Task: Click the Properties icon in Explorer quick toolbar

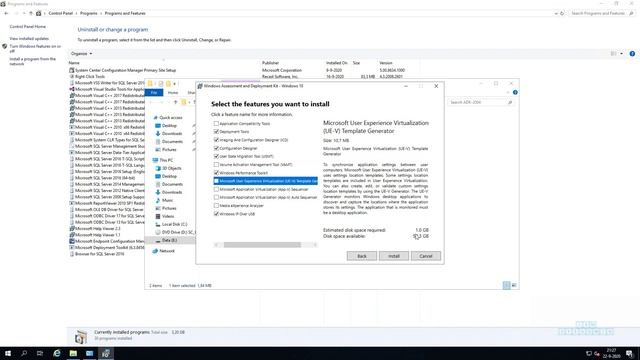Action: [160, 84]
